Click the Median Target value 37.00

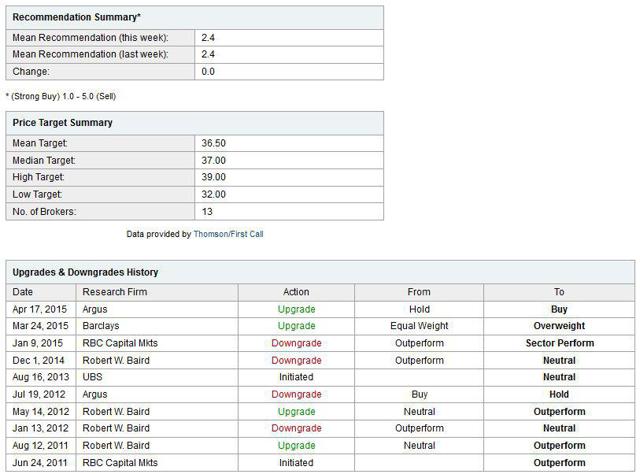[213, 160]
